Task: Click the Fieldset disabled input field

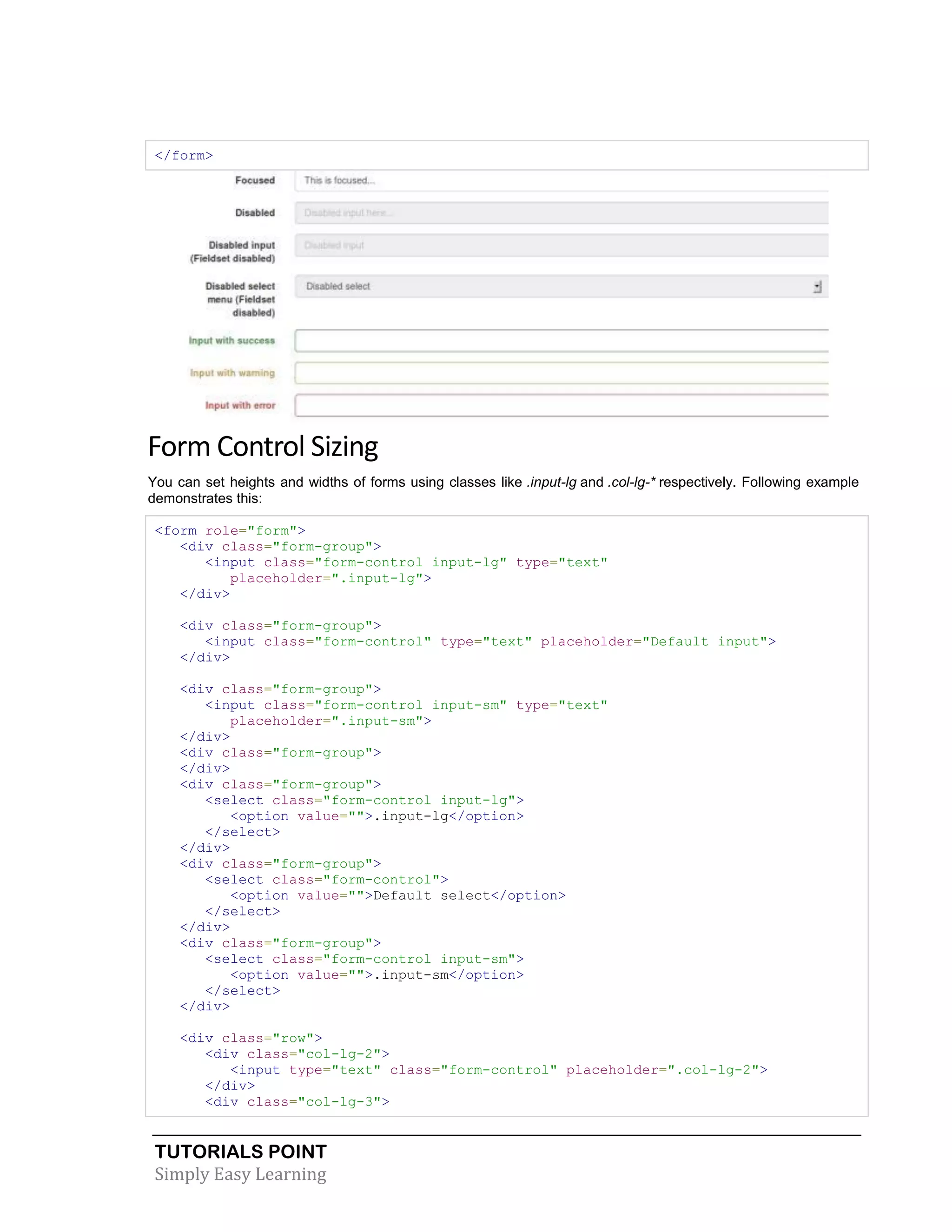Action: (561, 245)
